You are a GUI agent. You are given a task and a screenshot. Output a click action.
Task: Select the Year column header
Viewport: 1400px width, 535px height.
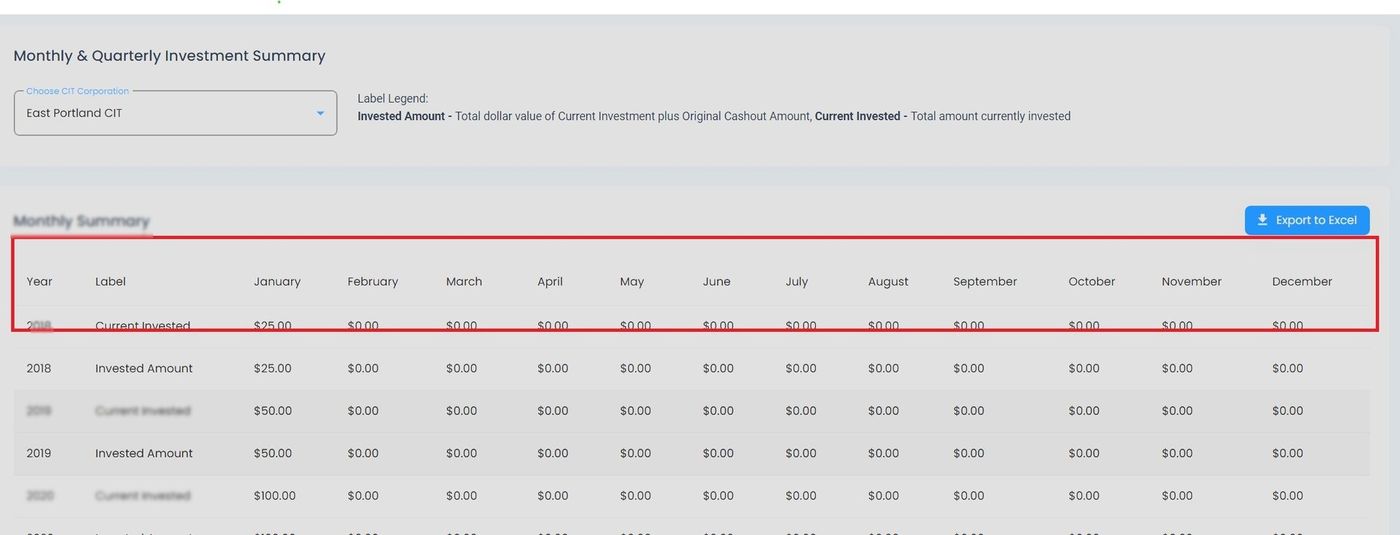pyautogui.click(x=39, y=282)
